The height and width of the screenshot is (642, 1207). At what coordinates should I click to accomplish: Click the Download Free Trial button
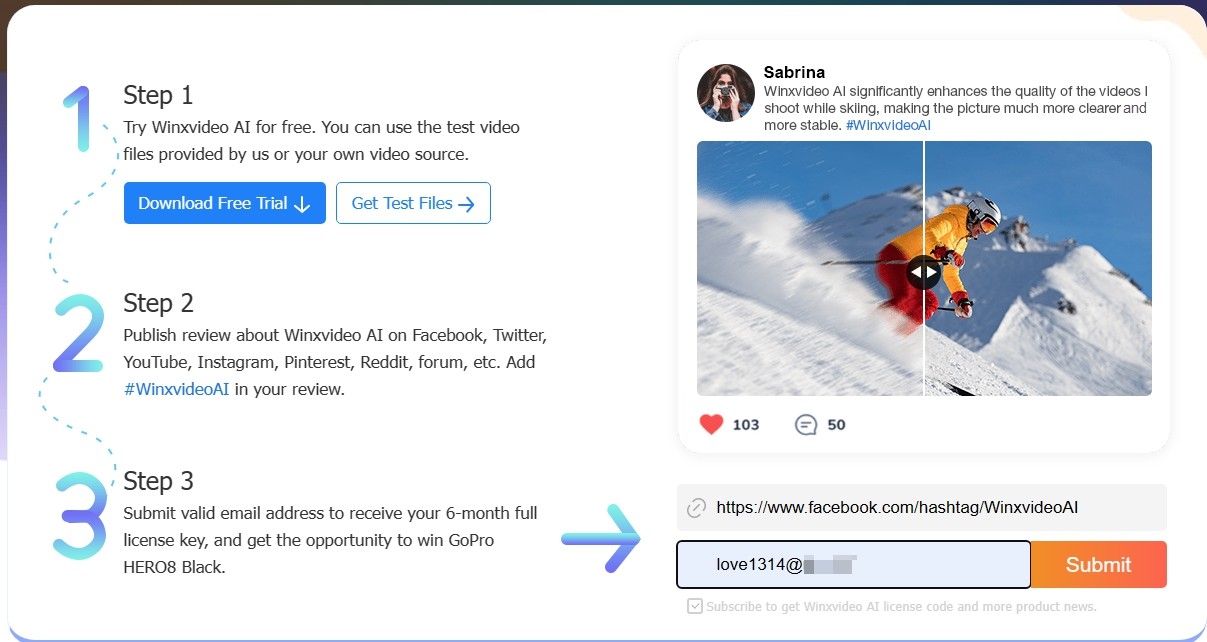click(x=225, y=203)
